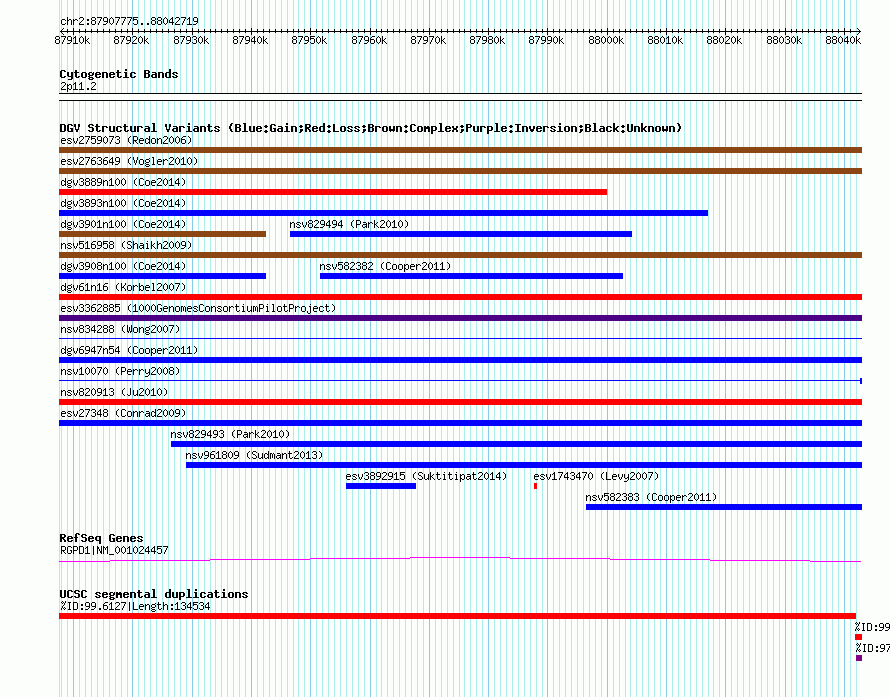Click the RGPD1|NM_001024457 gene label
Image resolution: width=890 pixels, height=697 pixels.
click(114, 550)
